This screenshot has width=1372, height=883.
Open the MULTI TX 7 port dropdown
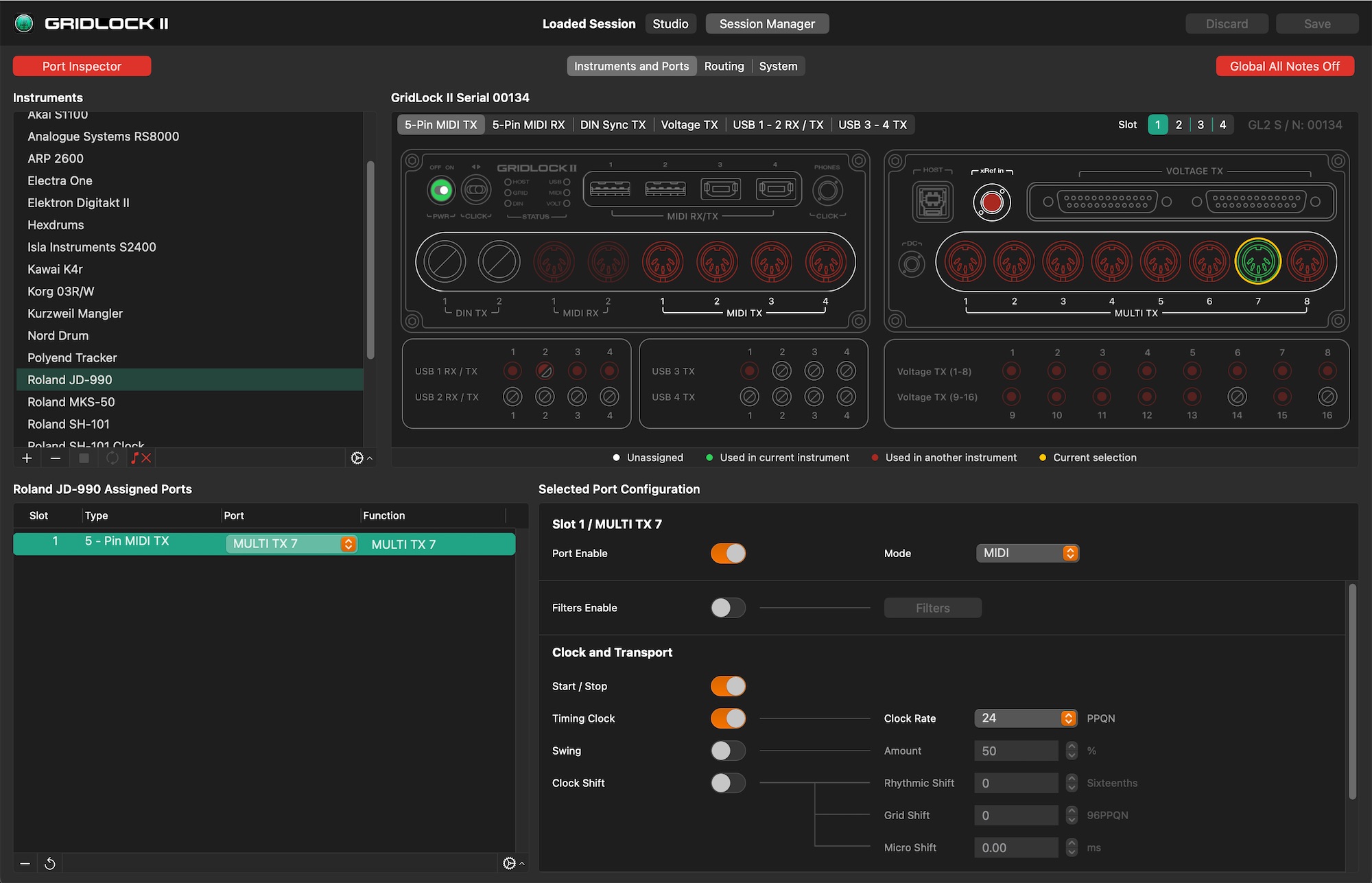291,544
